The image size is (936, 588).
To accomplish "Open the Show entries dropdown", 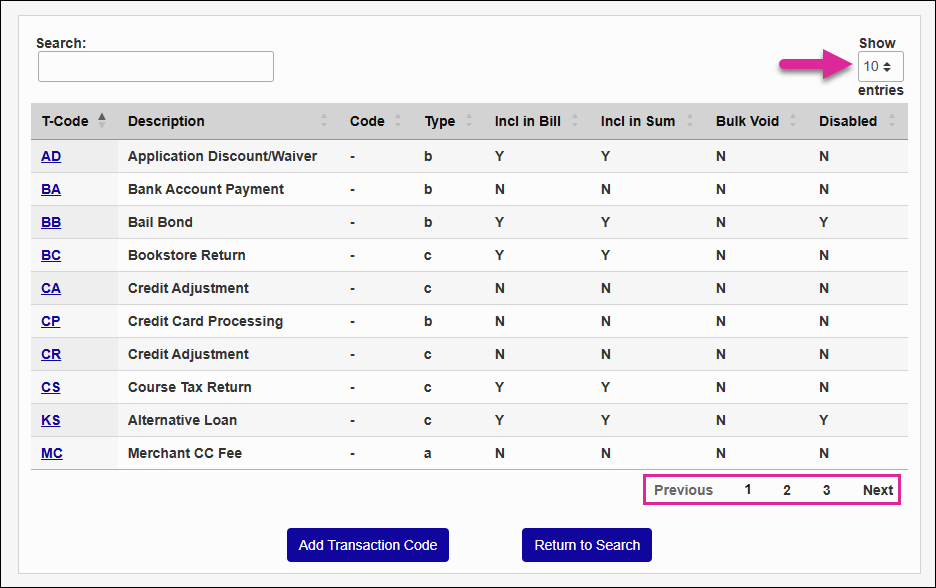I will [880, 66].
